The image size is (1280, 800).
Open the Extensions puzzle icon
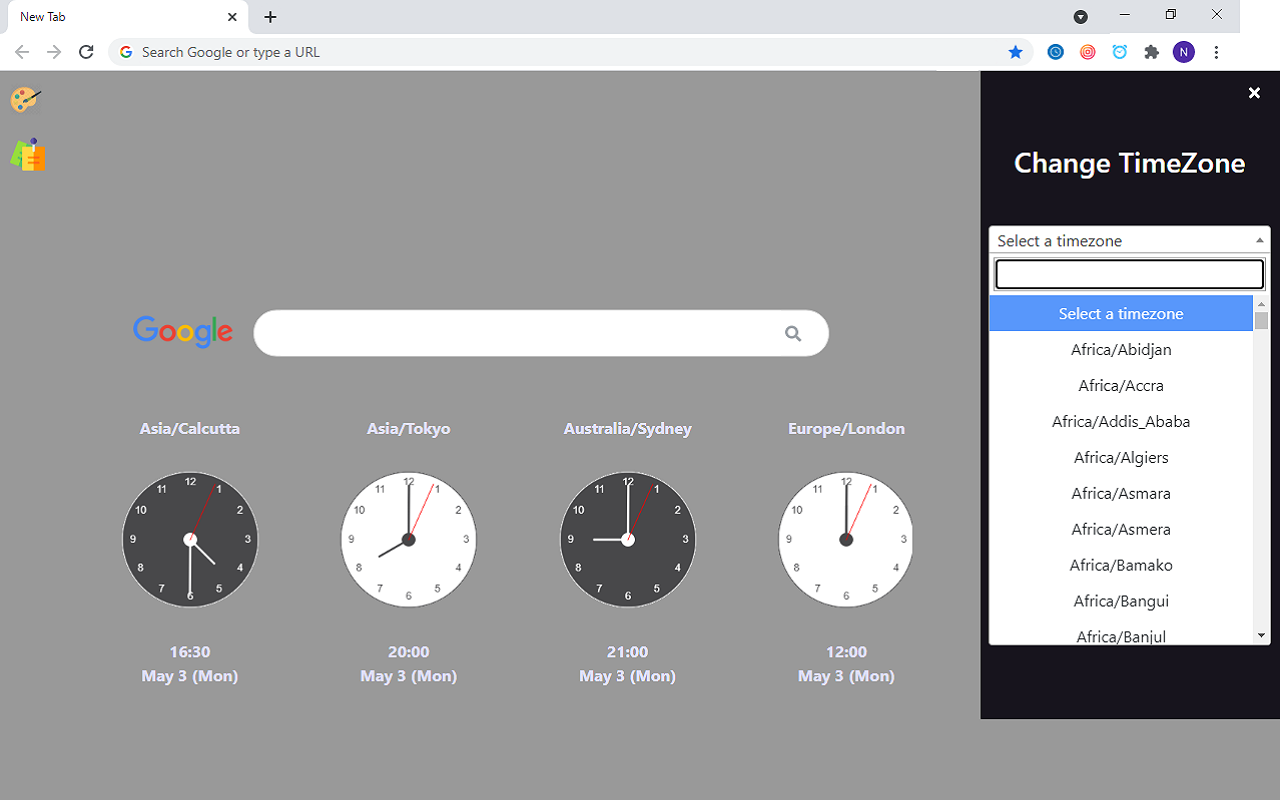pos(1151,51)
